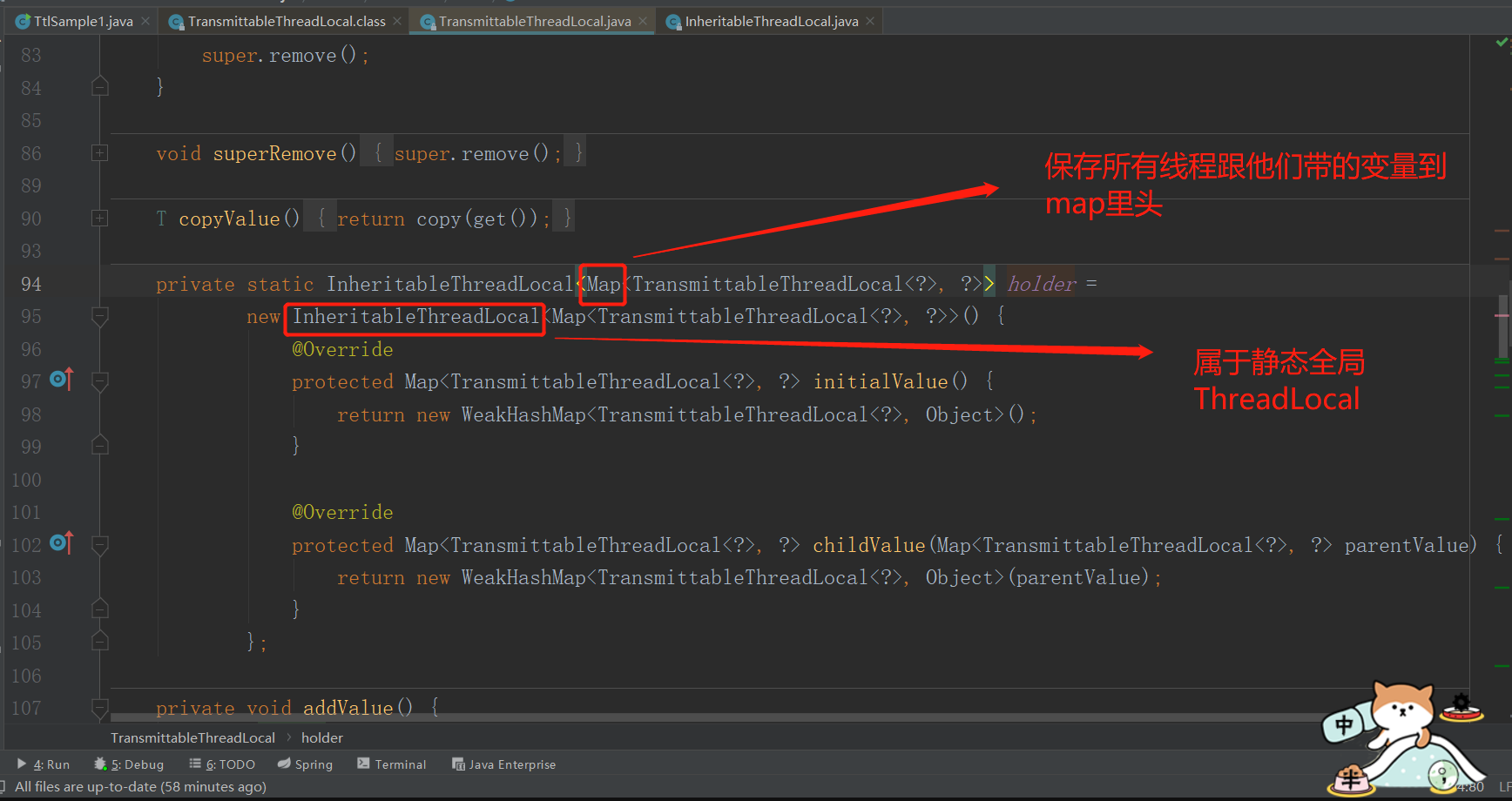Collapse the code block ending at line 84
Viewport: 1512px width, 801px height.
100,87
